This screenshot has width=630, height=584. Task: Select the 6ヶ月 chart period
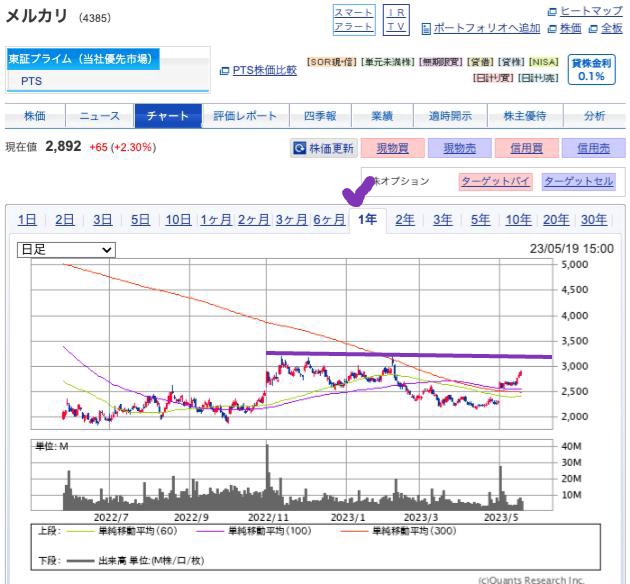(329, 220)
